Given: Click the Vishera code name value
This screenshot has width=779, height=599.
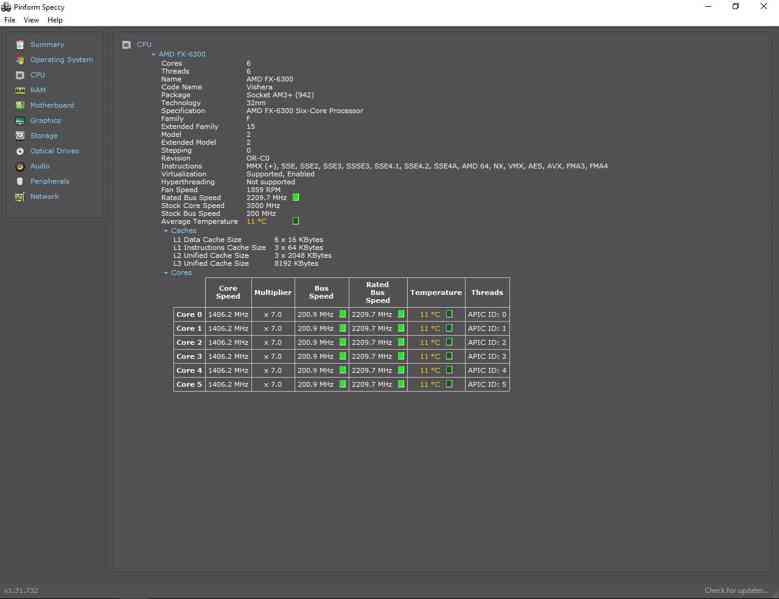Looking at the screenshot, I should [x=259, y=87].
